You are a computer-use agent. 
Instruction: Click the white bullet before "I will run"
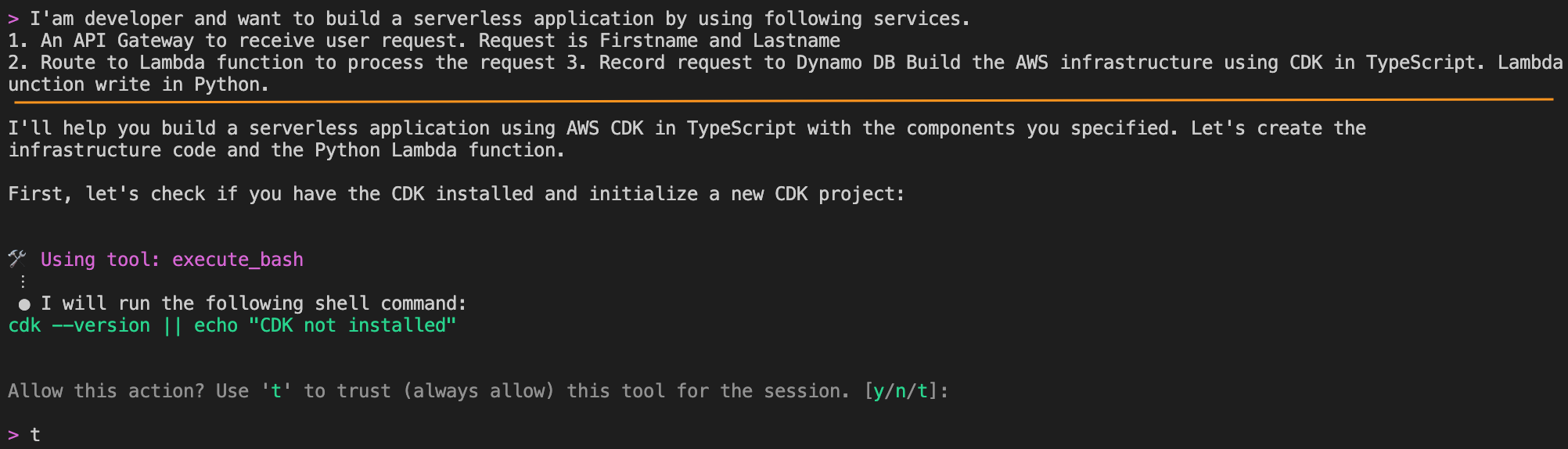pos(24,304)
